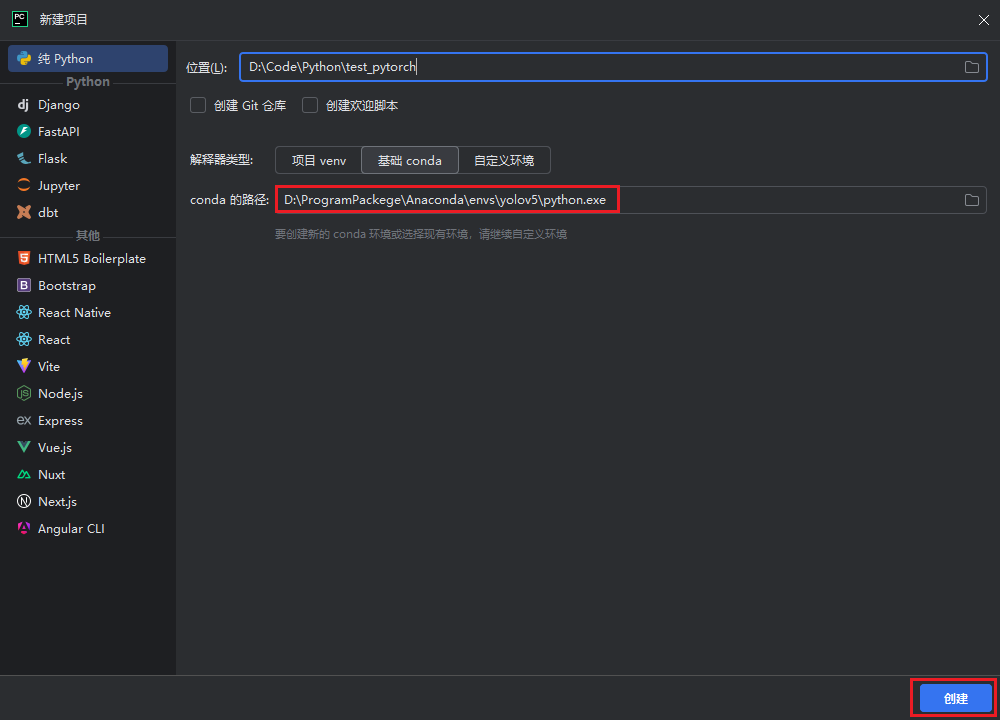The image size is (1000, 720).
Task: Select the Django project type icon
Action: 24,105
